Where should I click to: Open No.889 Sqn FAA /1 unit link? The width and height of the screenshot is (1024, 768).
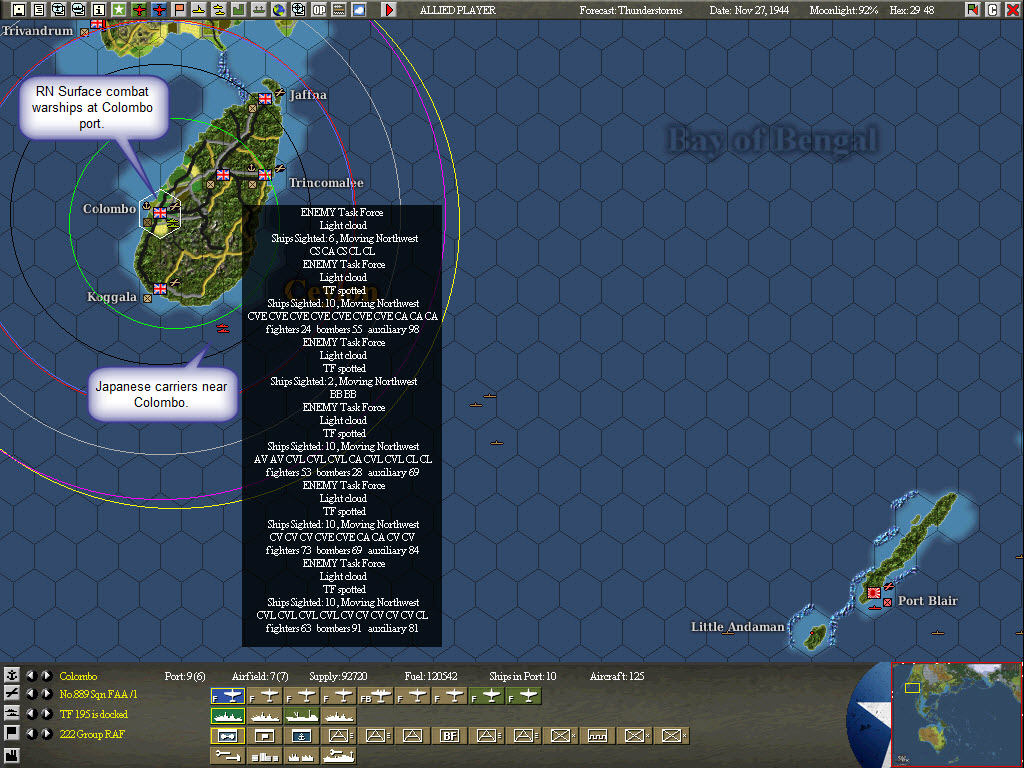coord(99,694)
